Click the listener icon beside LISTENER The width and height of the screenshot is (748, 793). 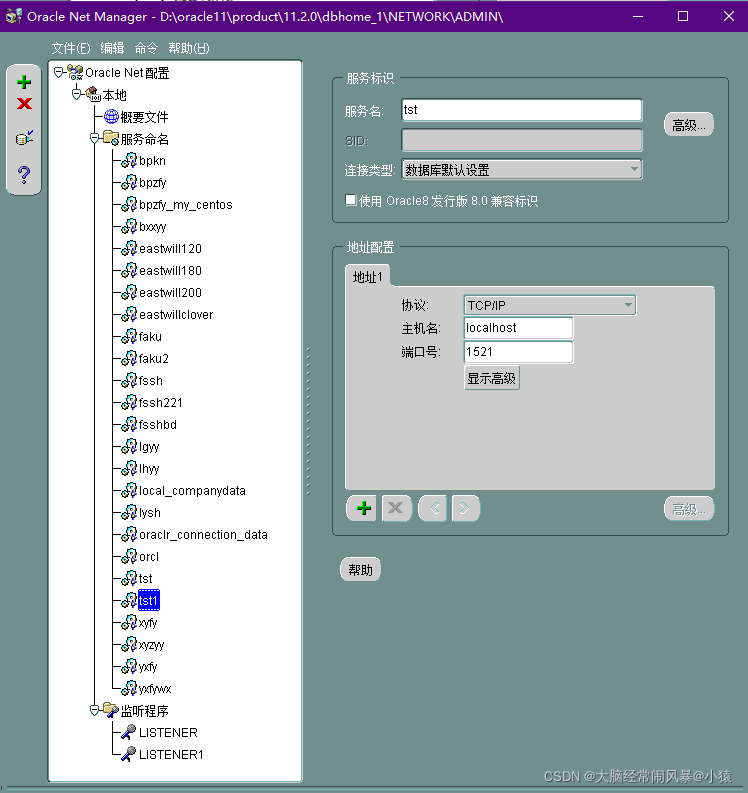click(128, 732)
